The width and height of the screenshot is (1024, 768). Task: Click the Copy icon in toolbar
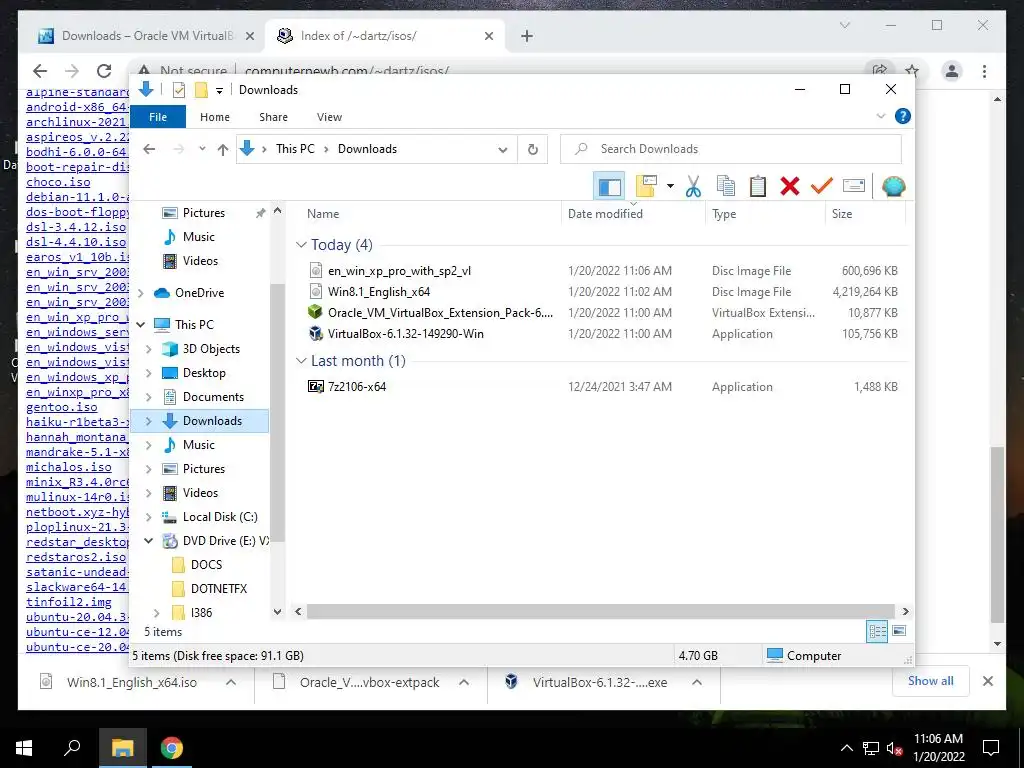[726, 187]
